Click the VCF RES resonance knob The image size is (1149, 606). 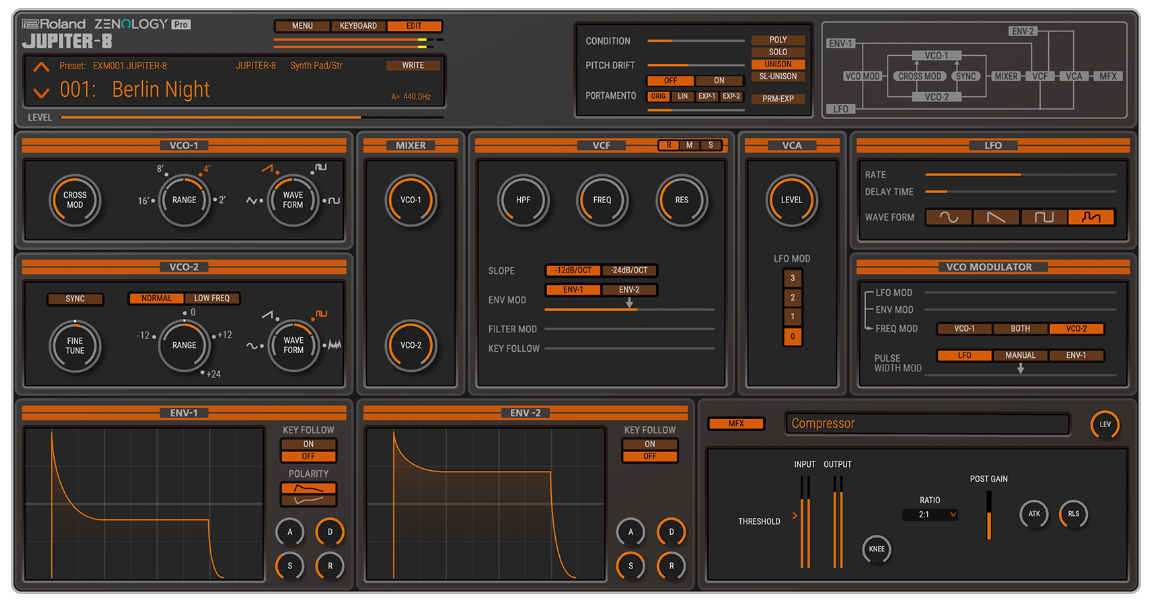[x=681, y=200]
